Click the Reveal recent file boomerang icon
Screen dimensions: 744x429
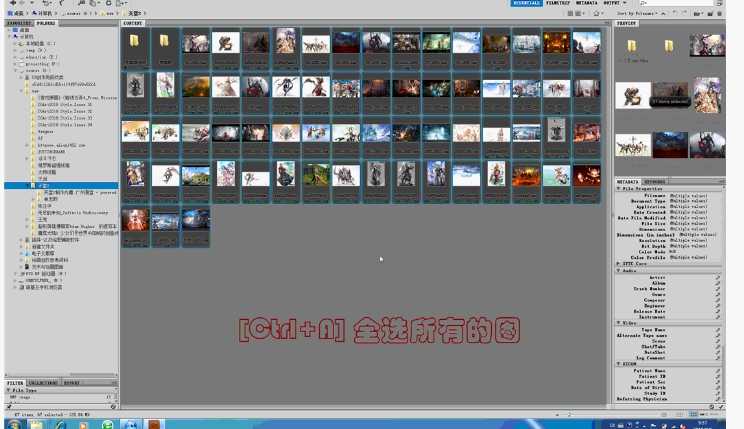point(61,3)
